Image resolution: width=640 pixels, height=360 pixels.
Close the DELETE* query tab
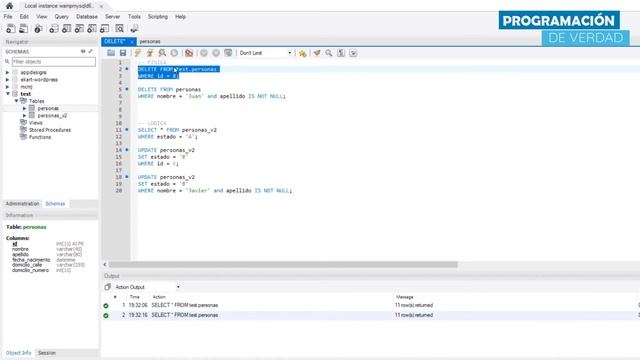[131, 41]
